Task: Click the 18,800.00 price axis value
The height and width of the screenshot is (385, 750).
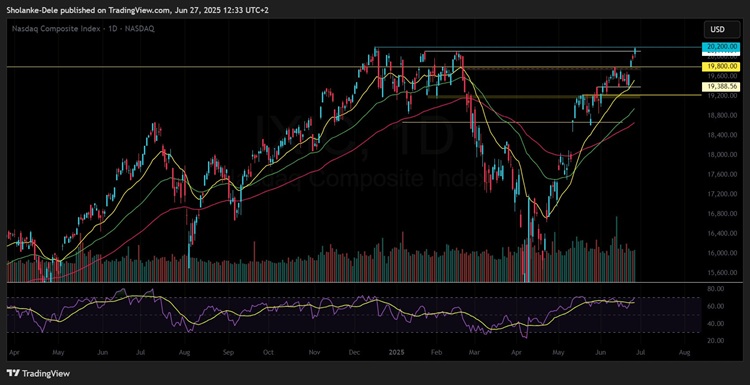Action: pos(723,115)
